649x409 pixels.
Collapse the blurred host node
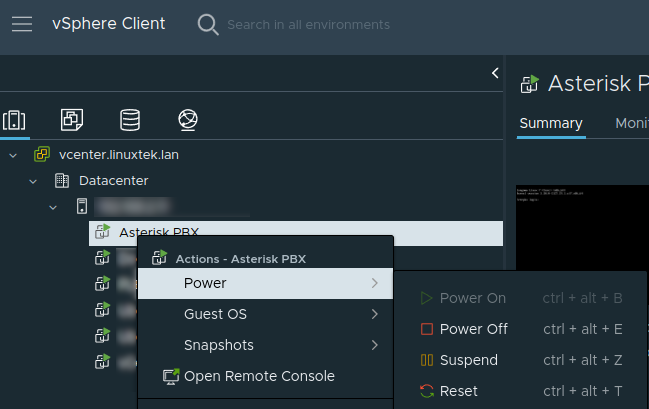[x=53, y=207]
